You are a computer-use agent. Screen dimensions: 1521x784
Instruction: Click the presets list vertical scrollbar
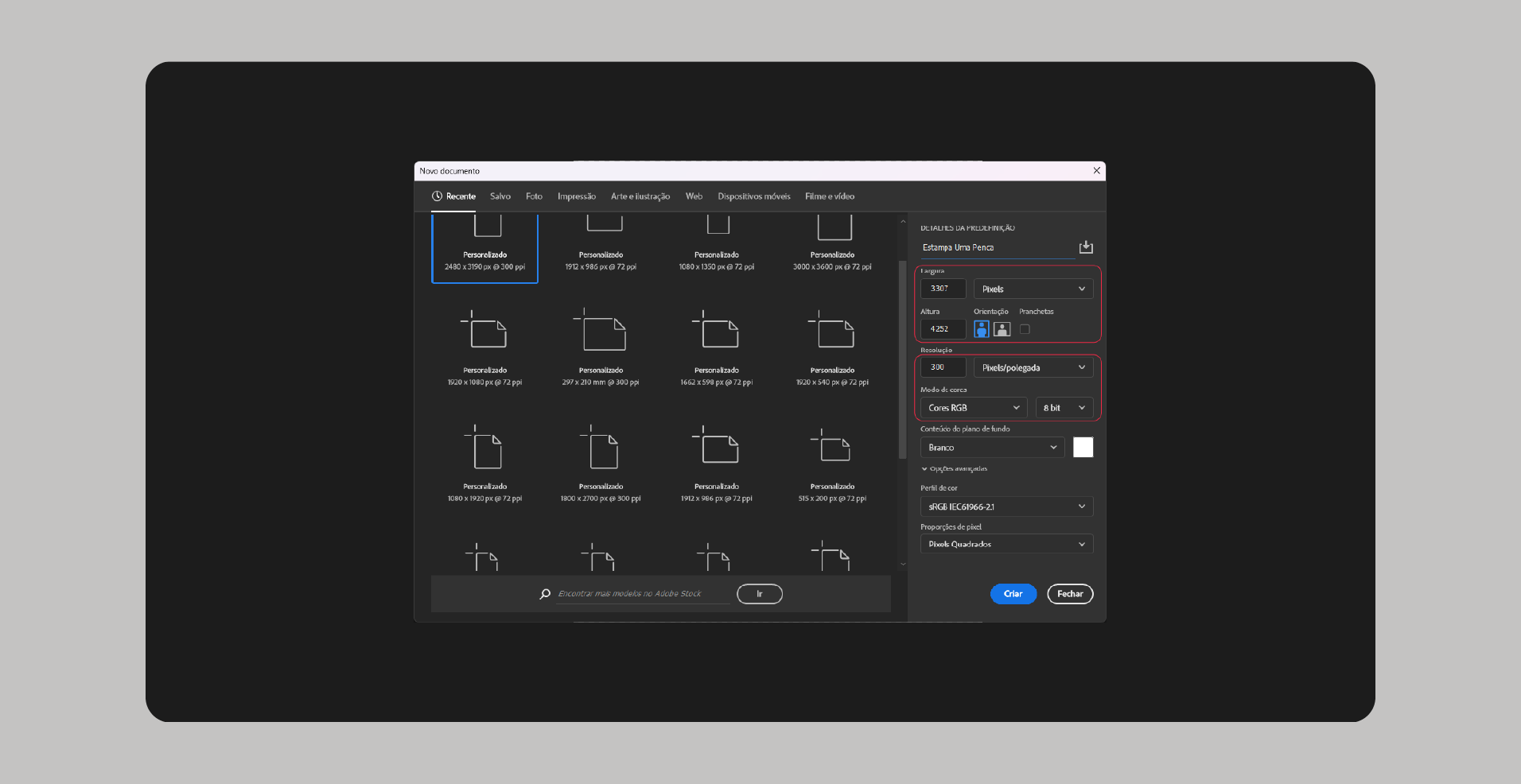903,359
